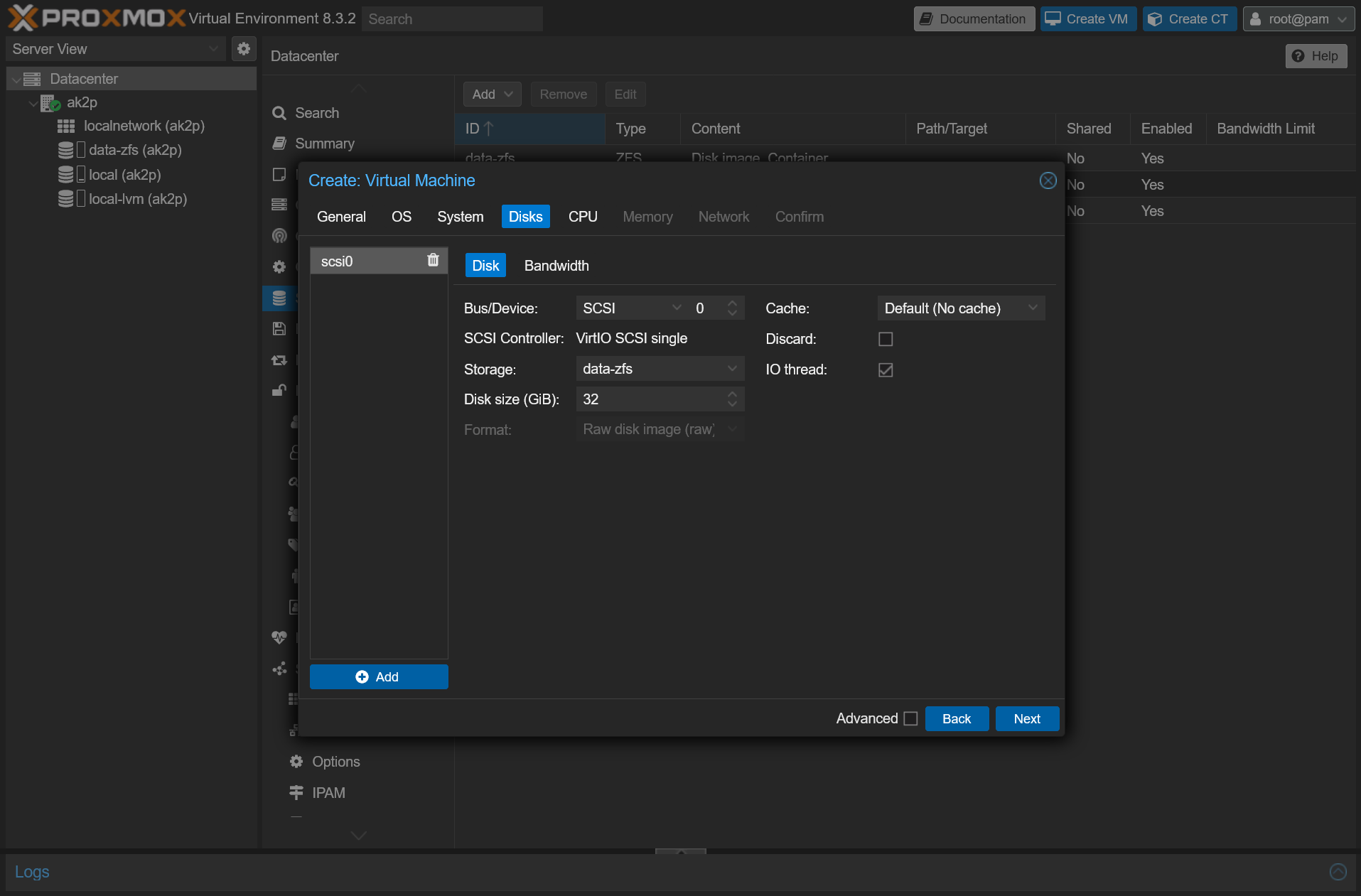Select the ak2p node icon in tree
The height and width of the screenshot is (896, 1361).
coord(50,103)
